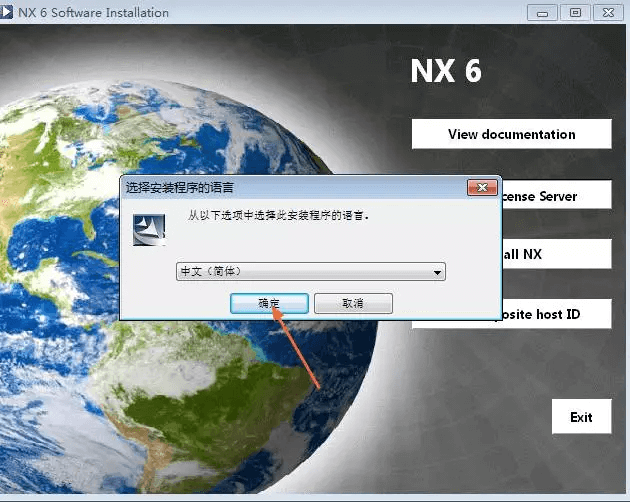630x502 pixels.
Task: Cancel language selection with 取消 button
Action: pyautogui.click(x=353, y=303)
